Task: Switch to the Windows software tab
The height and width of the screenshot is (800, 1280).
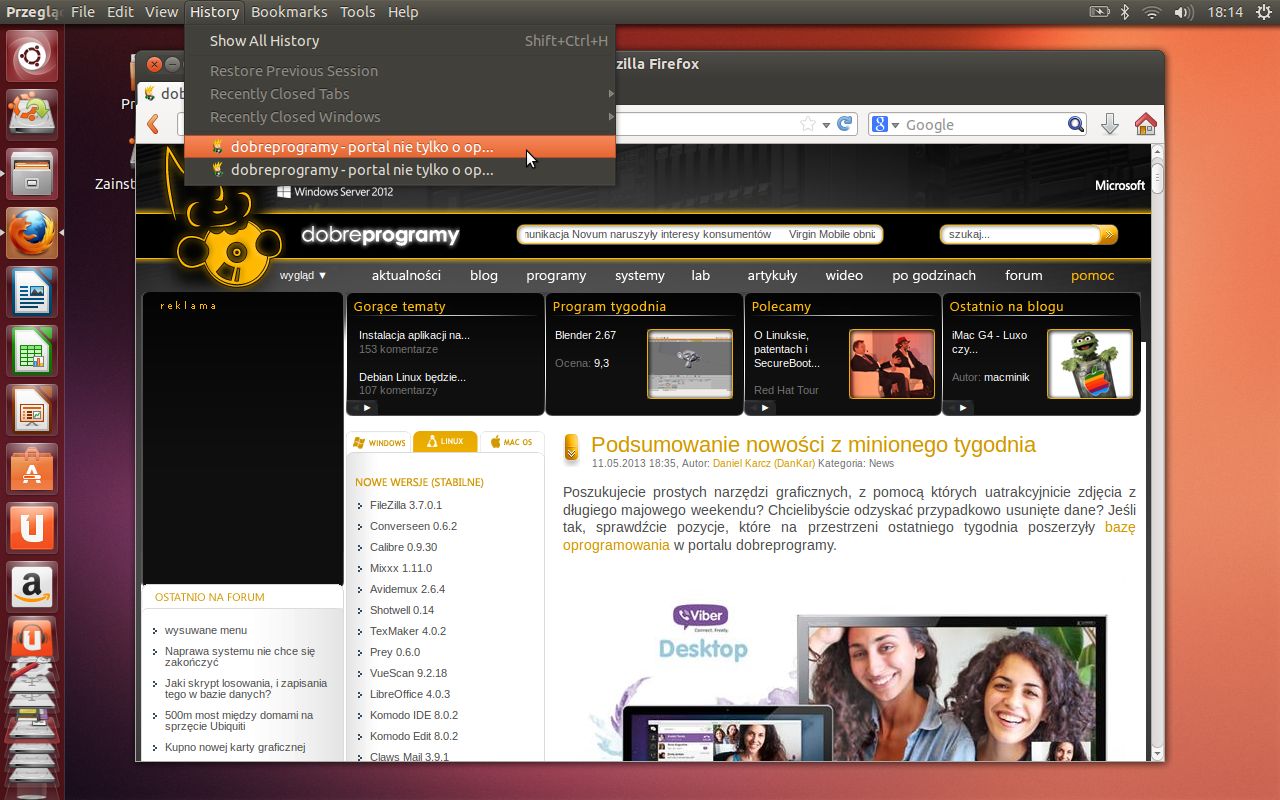Action: [x=379, y=442]
